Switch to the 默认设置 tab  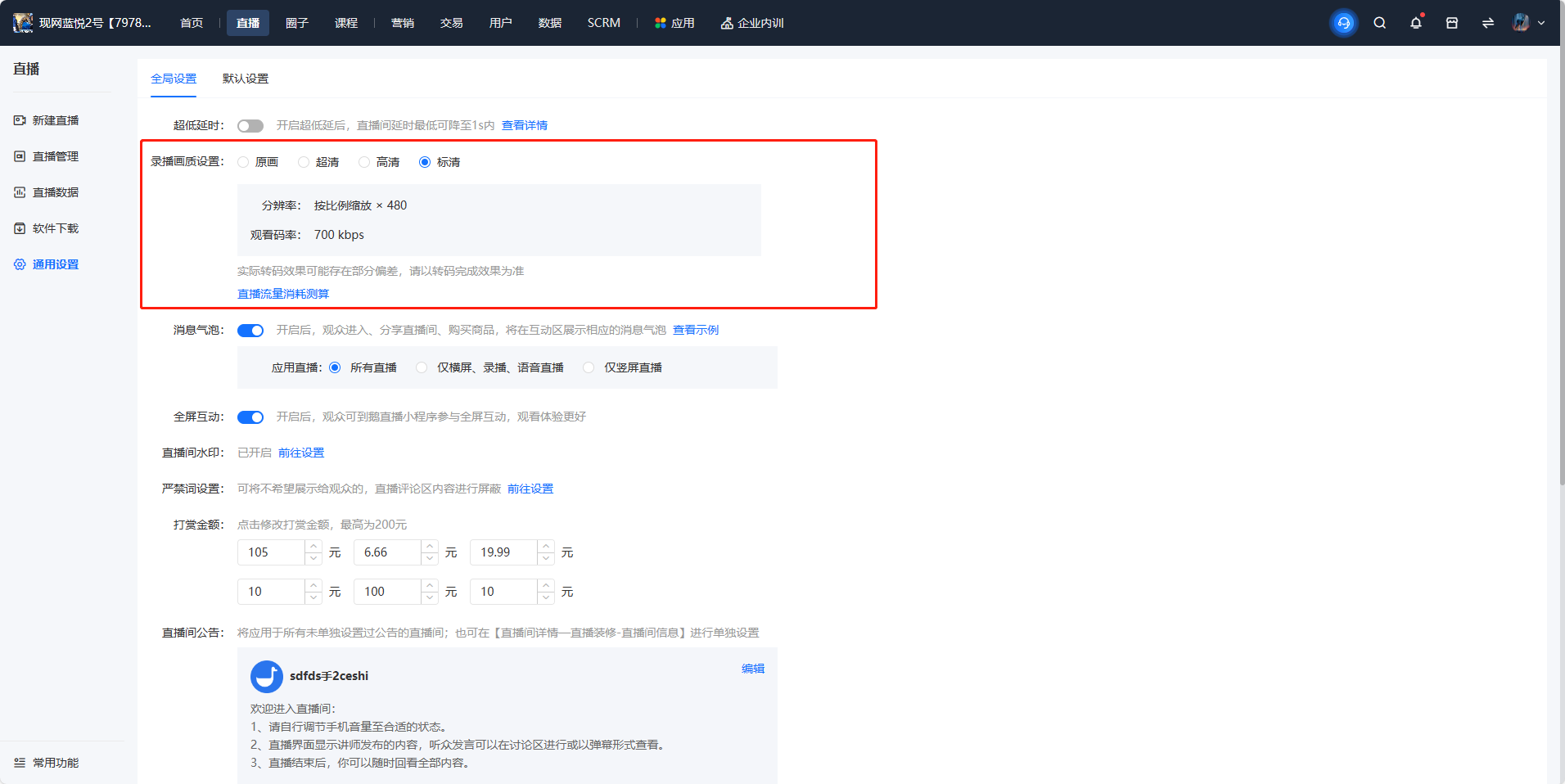pyautogui.click(x=246, y=79)
